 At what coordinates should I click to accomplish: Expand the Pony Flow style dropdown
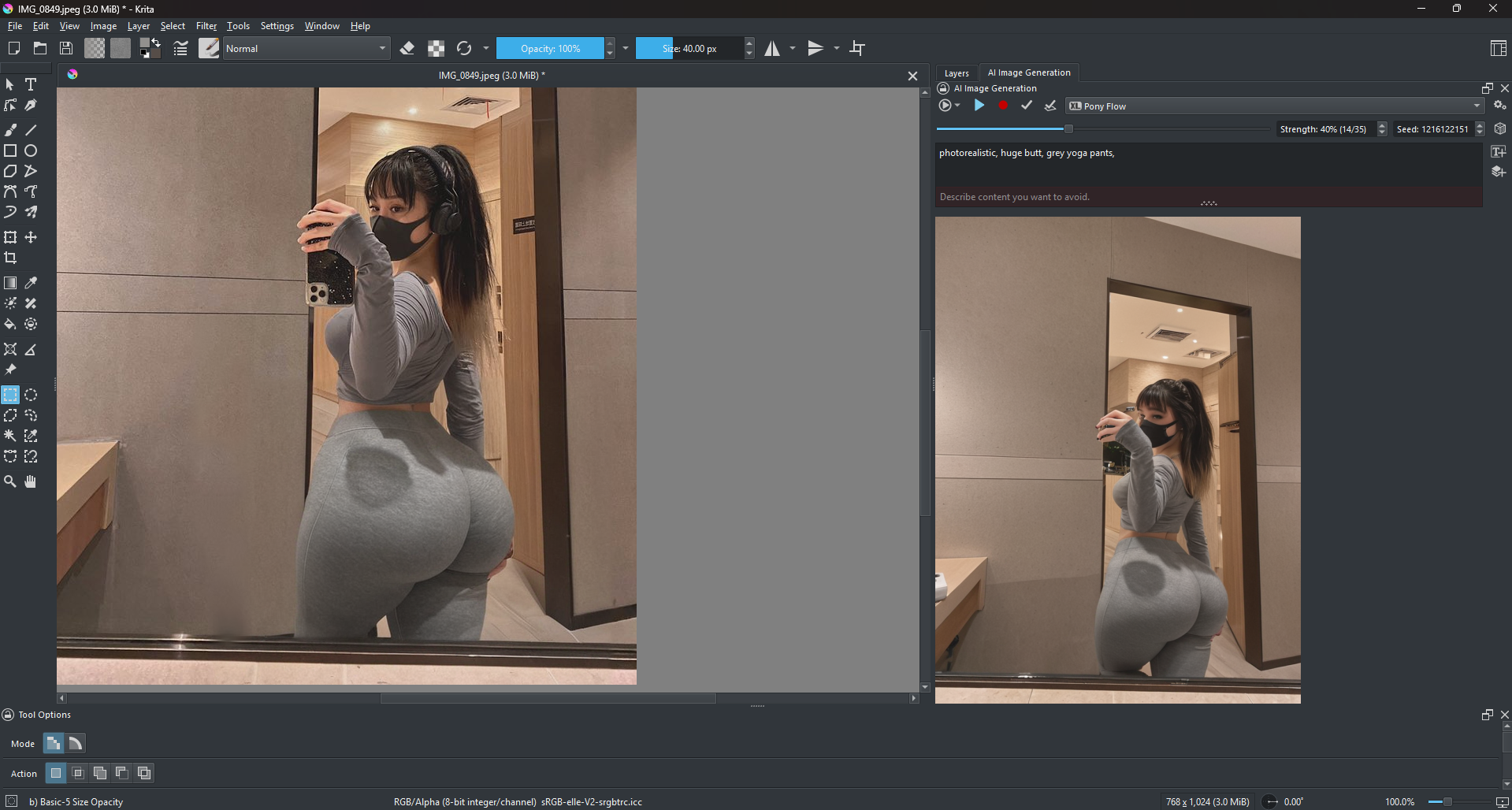tap(1274, 106)
